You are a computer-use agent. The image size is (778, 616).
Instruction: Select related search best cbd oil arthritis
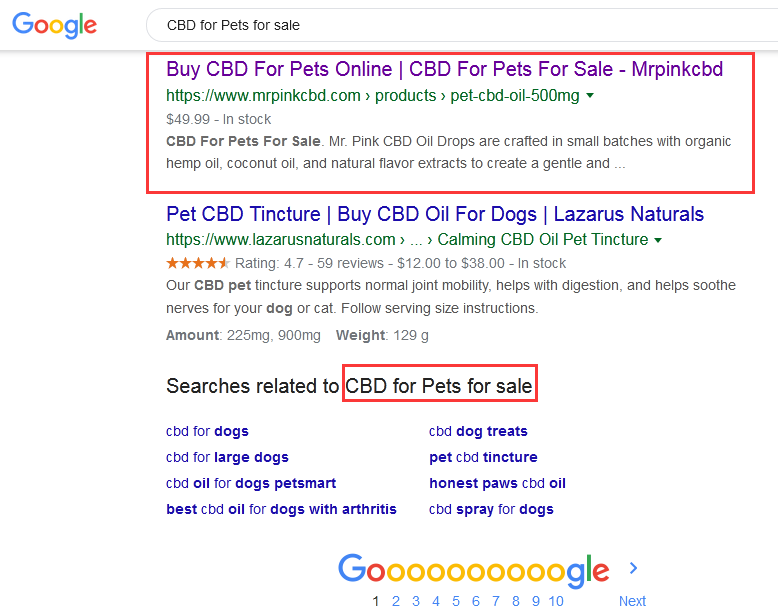(x=281, y=509)
